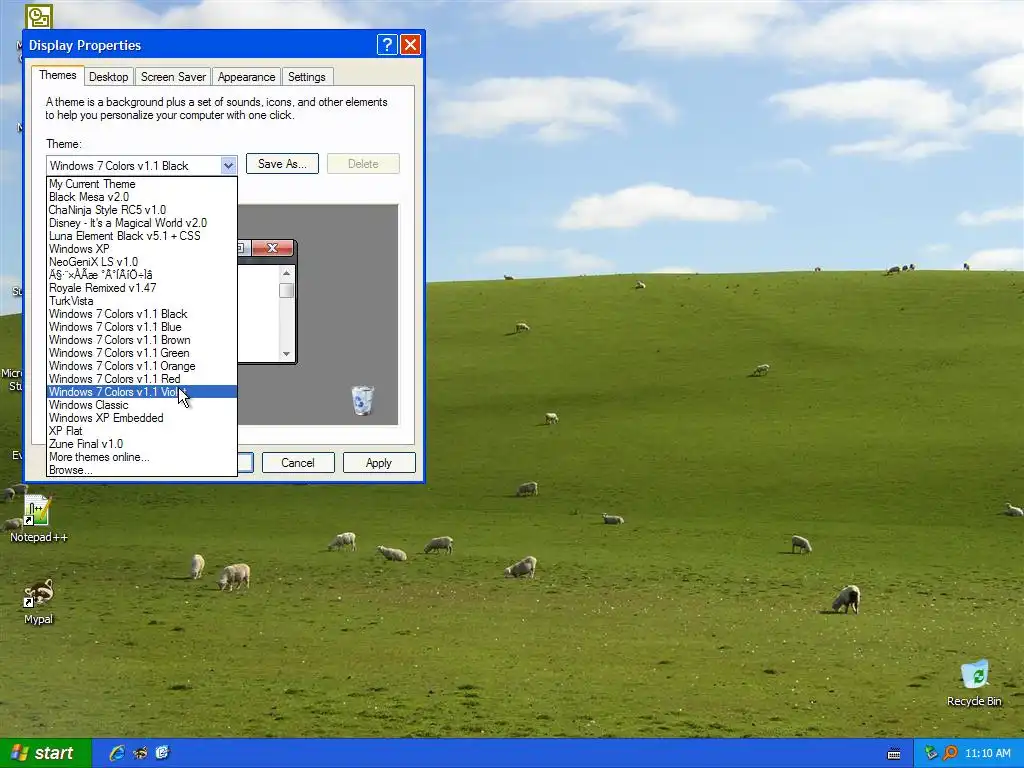Click the orange magnifier tray icon
This screenshot has height=768, width=1024.
950,753
